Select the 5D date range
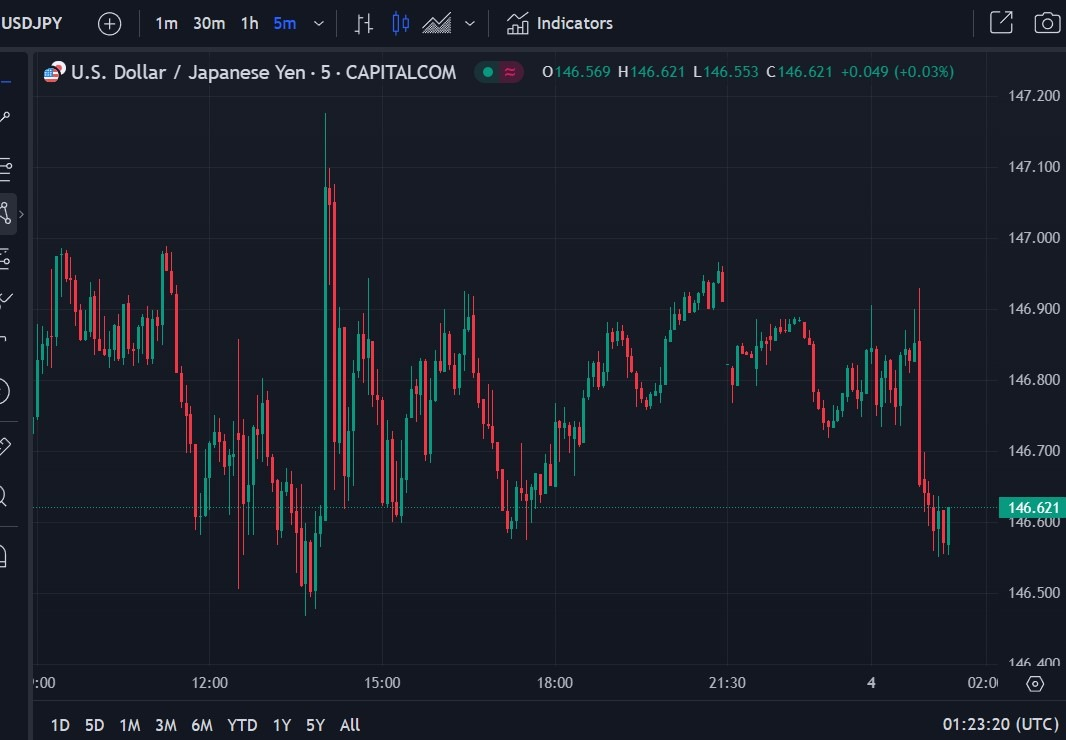 (x=94, y=725)
